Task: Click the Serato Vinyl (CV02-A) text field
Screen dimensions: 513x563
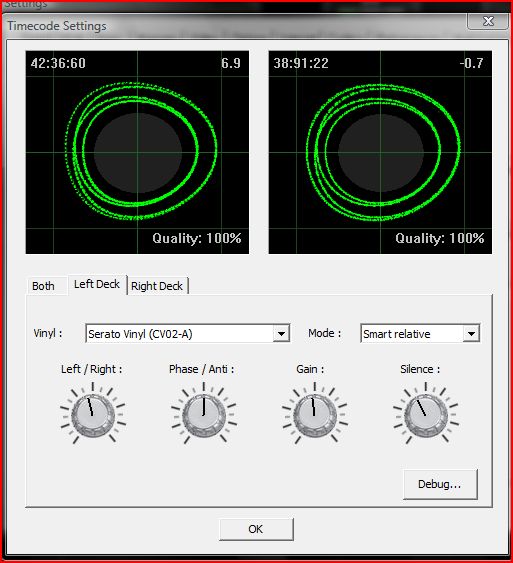Action: (179, 334)
